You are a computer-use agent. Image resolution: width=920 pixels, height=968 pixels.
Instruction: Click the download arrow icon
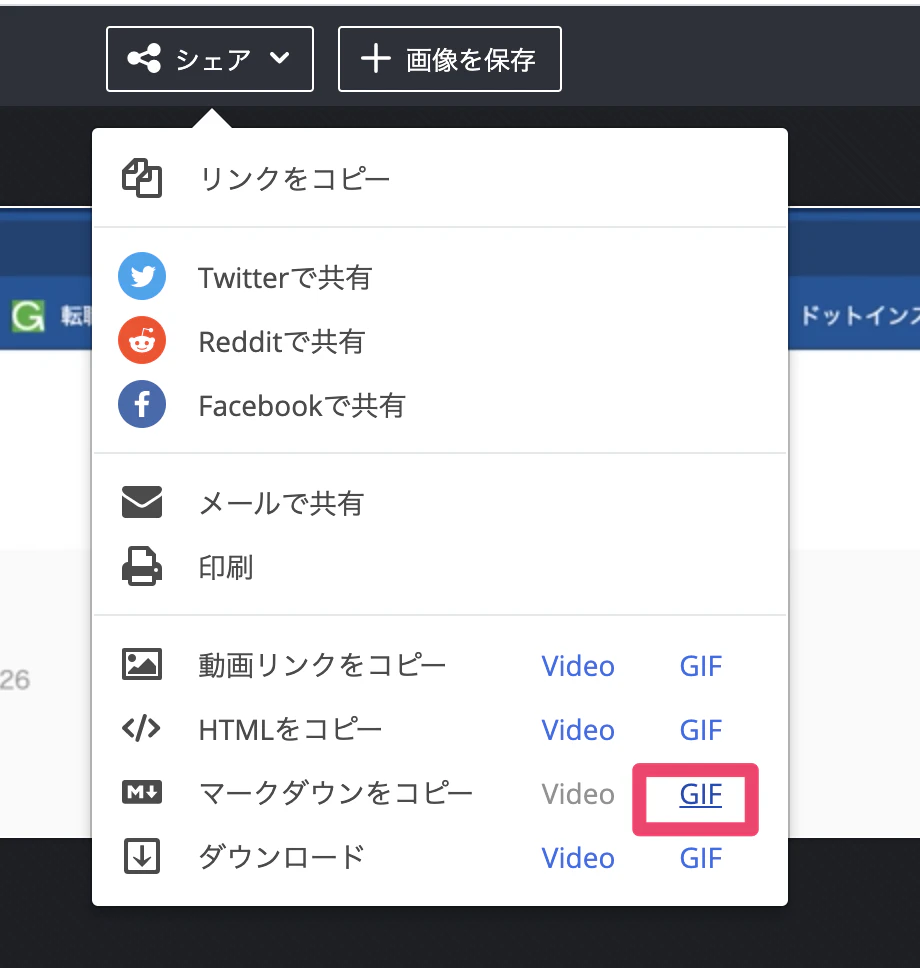tap(142, 856)
